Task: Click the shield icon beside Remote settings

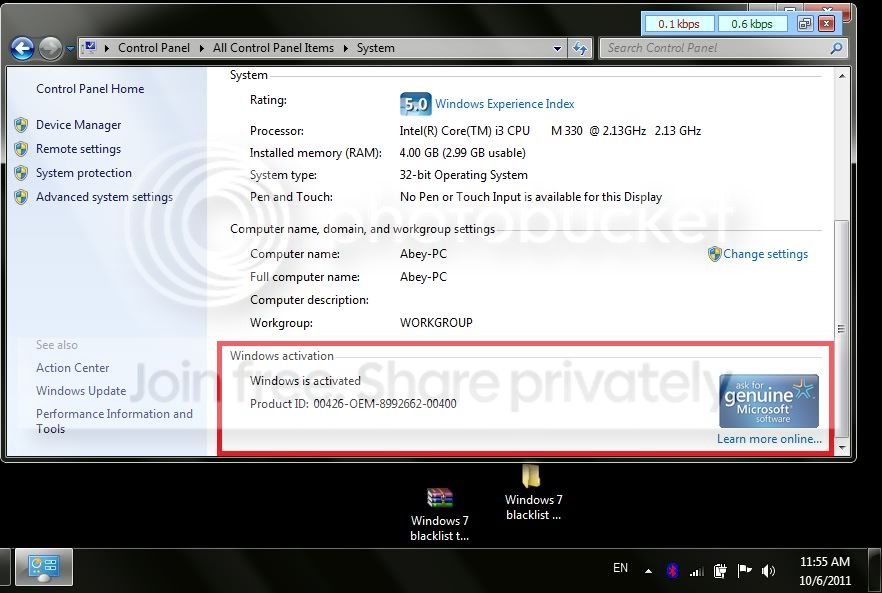Action: tap(21, 149)
